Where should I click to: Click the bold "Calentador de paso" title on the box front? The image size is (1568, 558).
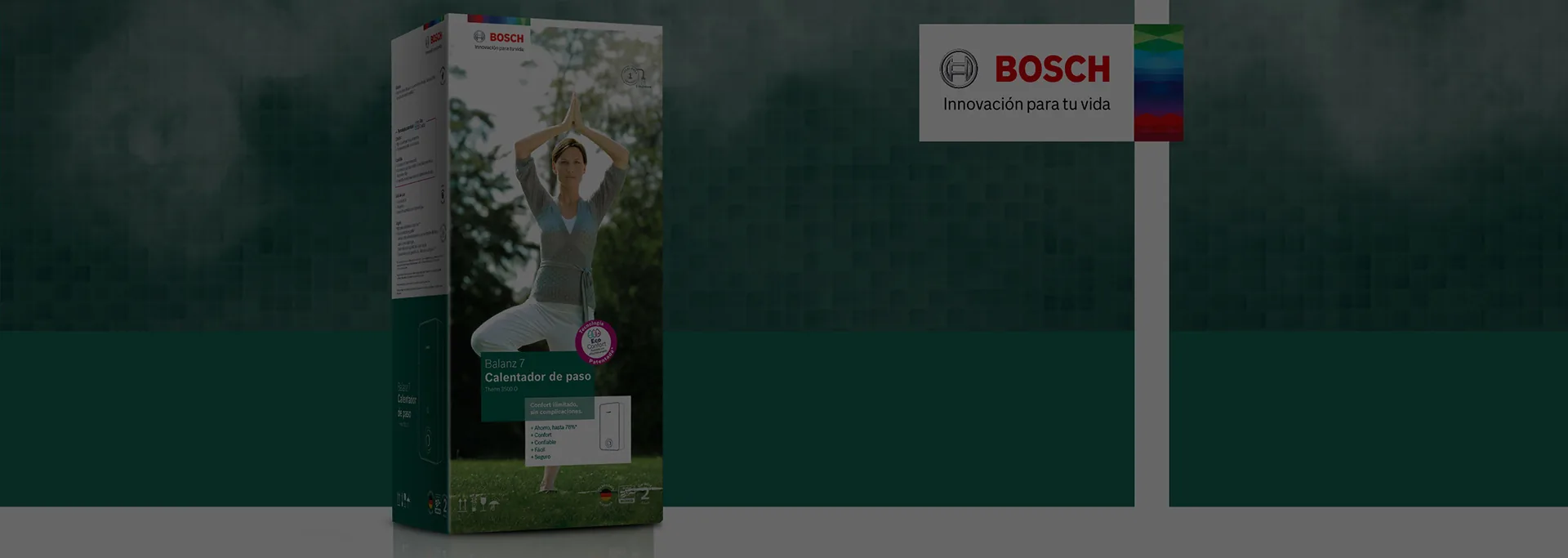pos(537,377)
